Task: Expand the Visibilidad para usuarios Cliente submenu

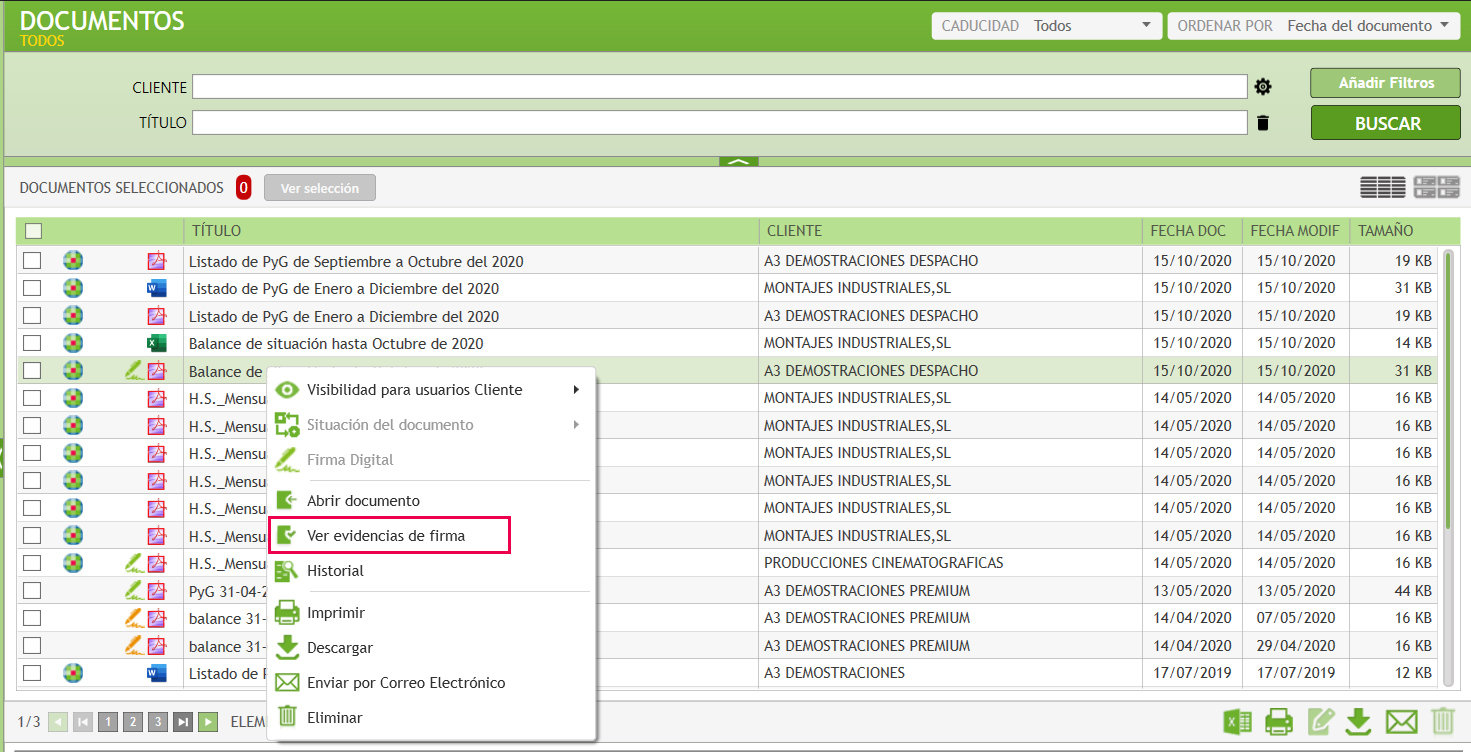Action: click(431, 390)
